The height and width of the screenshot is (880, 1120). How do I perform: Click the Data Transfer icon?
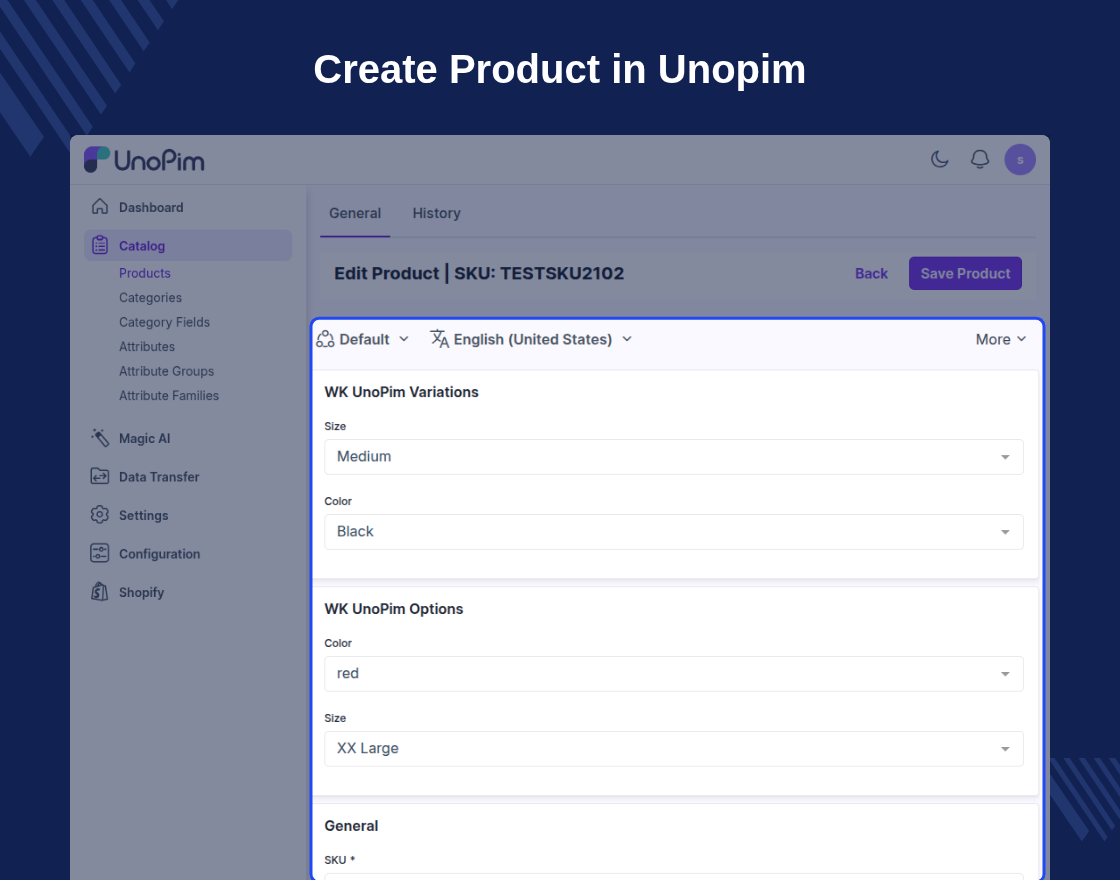100,476
